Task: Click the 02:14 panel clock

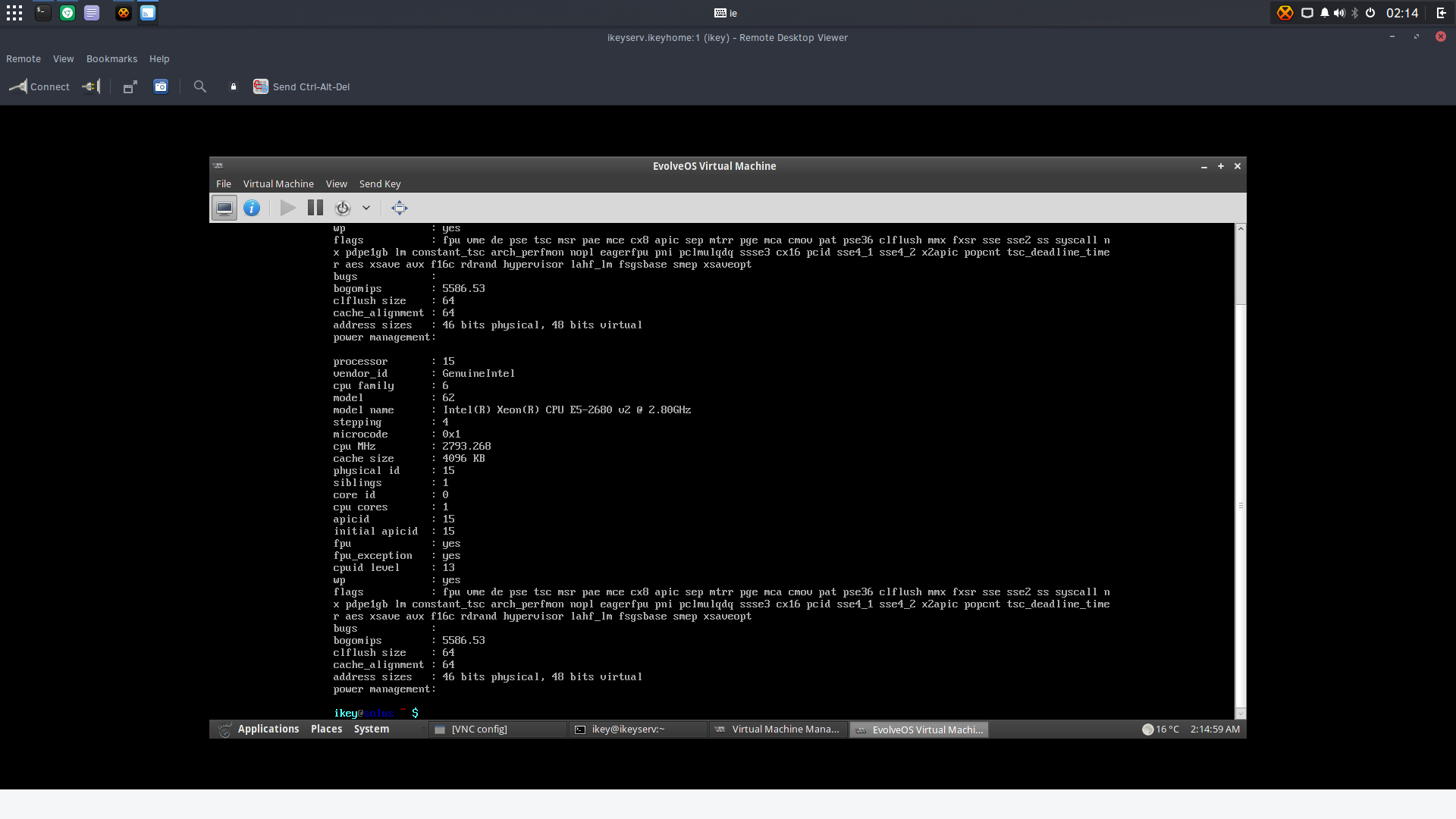Action: [x=1402, y=13]
